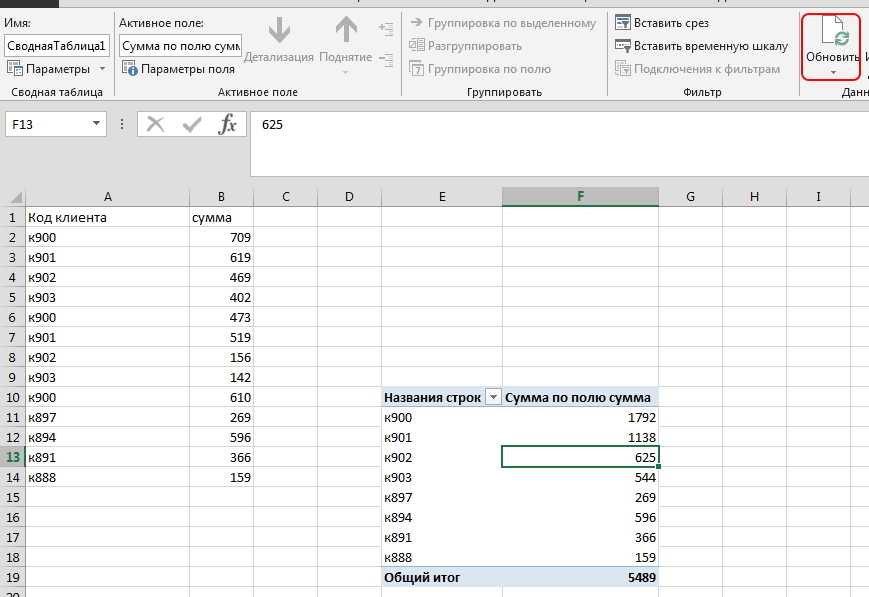Open the Обновить dropdown arrow
Viewport: 869px width, 597px height.
pos(833,73)
